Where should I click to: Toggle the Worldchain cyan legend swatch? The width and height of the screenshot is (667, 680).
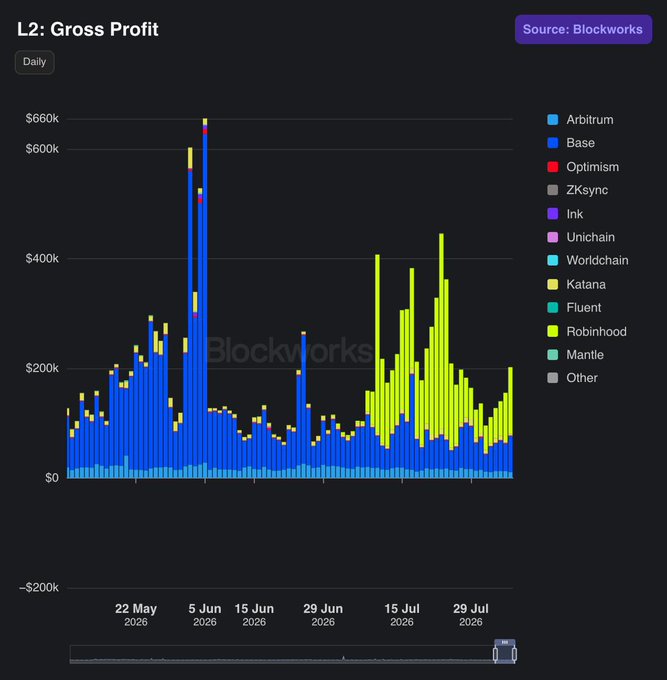553,261
